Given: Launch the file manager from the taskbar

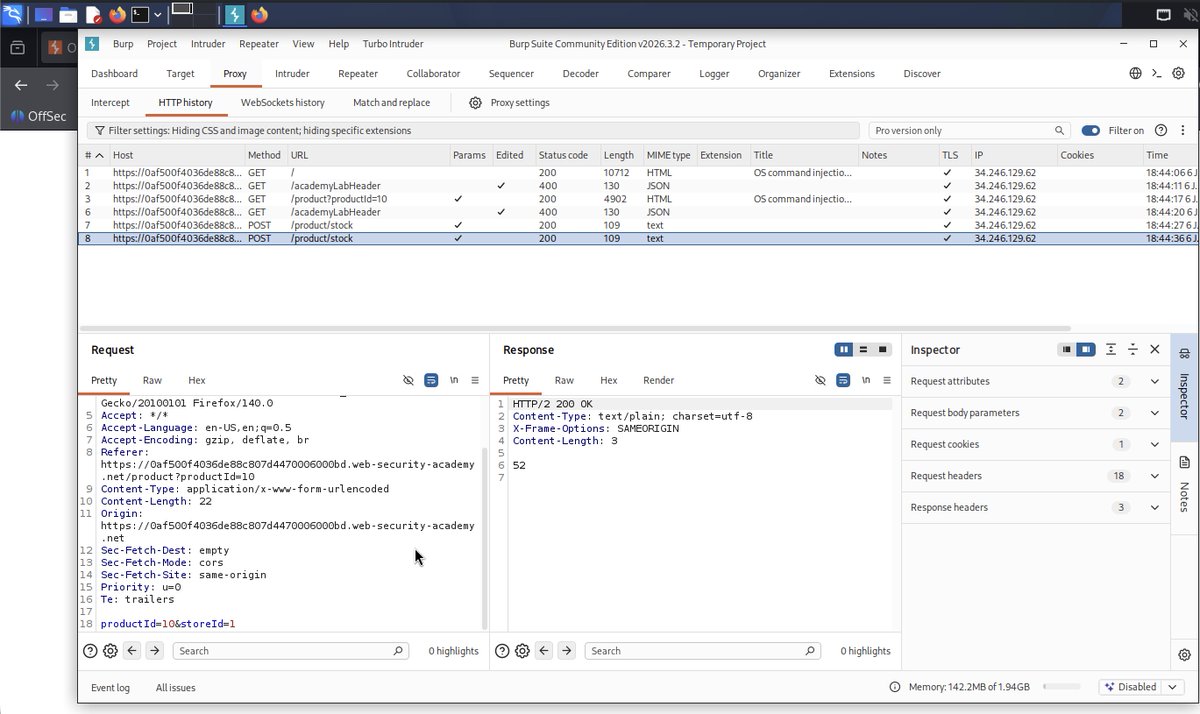Looking at the screenshot, I should click(x=68, y=15).
